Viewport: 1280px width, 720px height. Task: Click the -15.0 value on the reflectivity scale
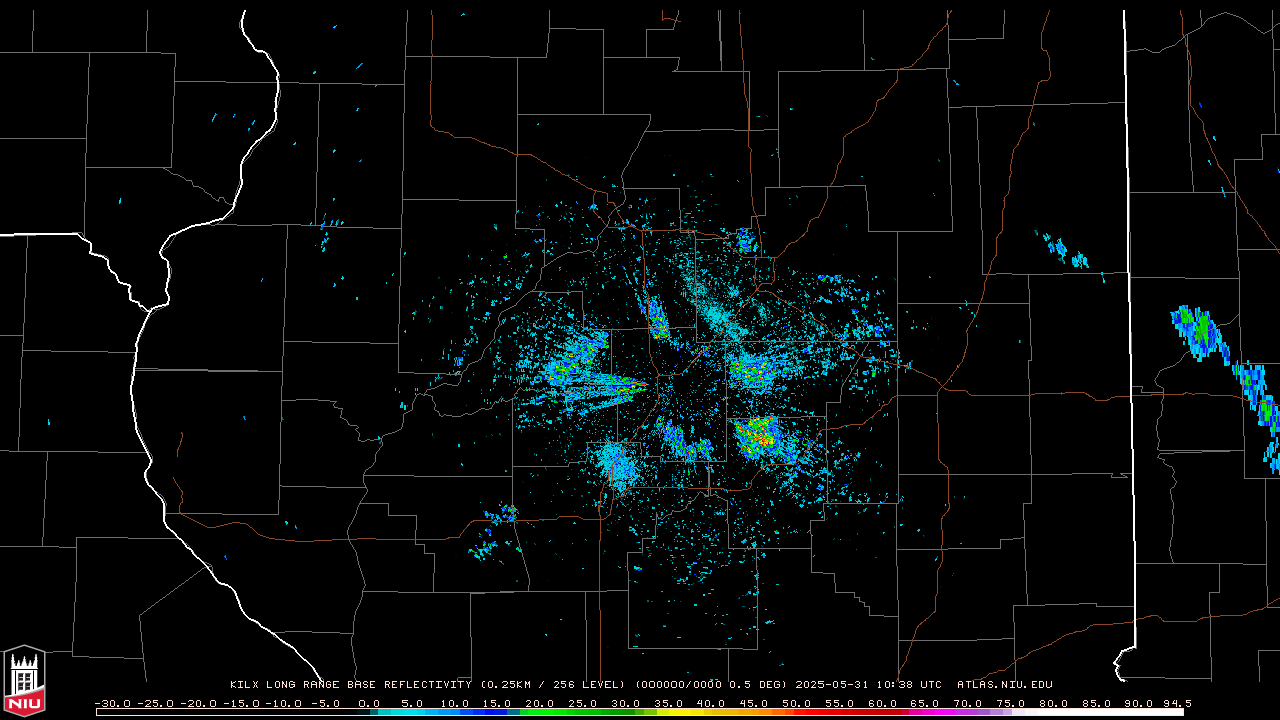[x=242, y=703]
